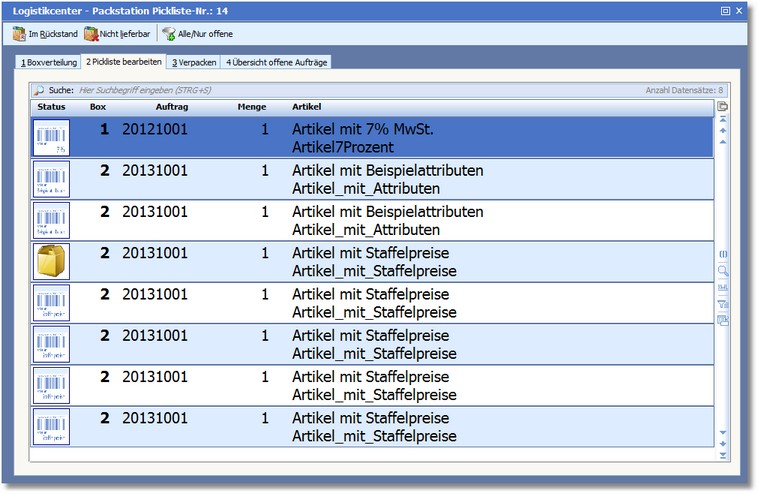The height and width of the screenshot is (494, 758).
Task: Click the filter funnel icon in sidebar
Action: [723, 303]
